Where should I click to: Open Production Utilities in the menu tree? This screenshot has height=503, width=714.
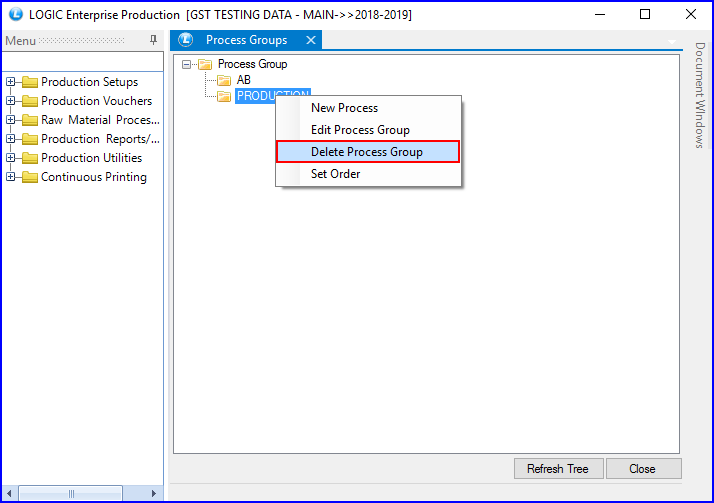[x=92, y=158]
